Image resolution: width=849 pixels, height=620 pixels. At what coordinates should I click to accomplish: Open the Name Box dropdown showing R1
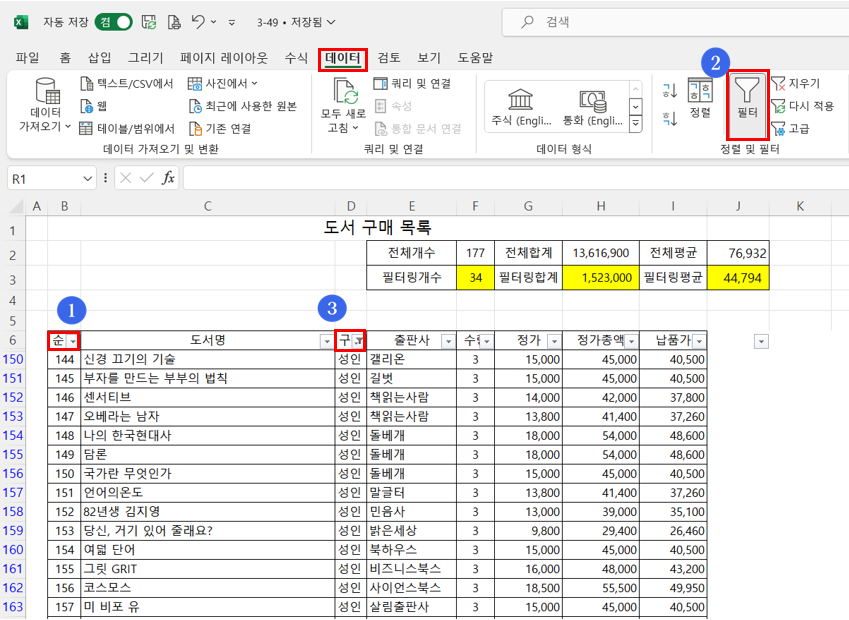pos(88,179)
